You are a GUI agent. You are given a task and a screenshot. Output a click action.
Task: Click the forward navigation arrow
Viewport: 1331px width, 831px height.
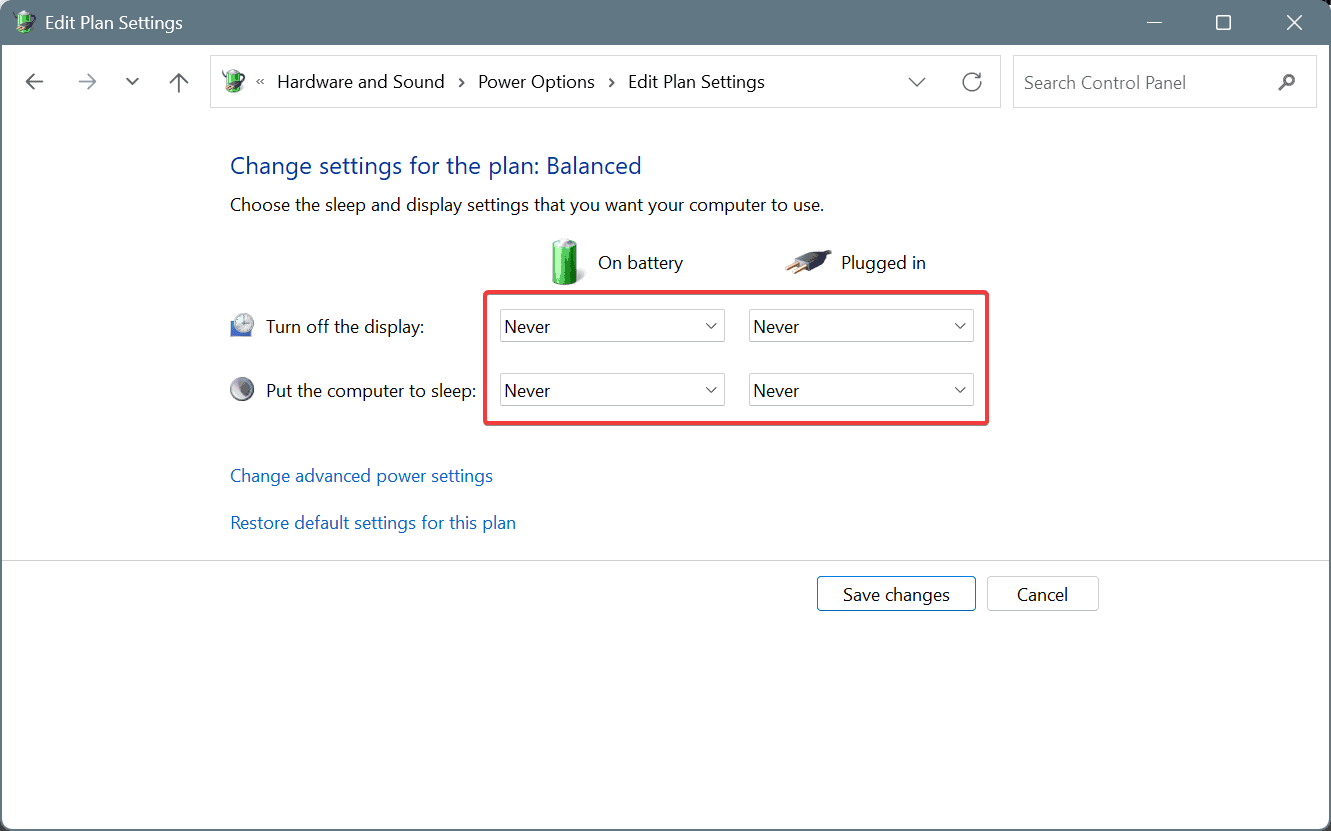(87, 82)
